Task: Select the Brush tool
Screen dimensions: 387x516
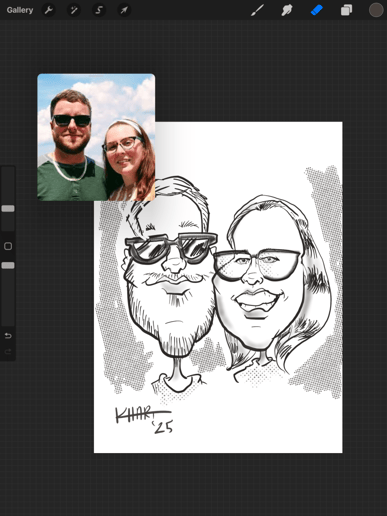Action: [x=257, y=10]
